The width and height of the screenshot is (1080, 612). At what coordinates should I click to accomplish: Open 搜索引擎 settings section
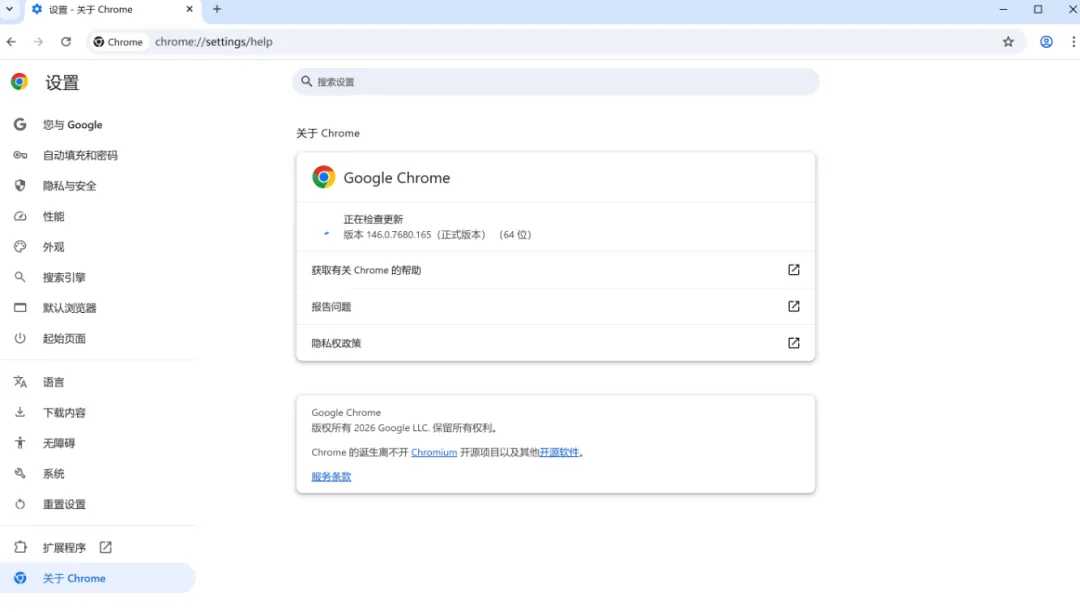point(98,277)
